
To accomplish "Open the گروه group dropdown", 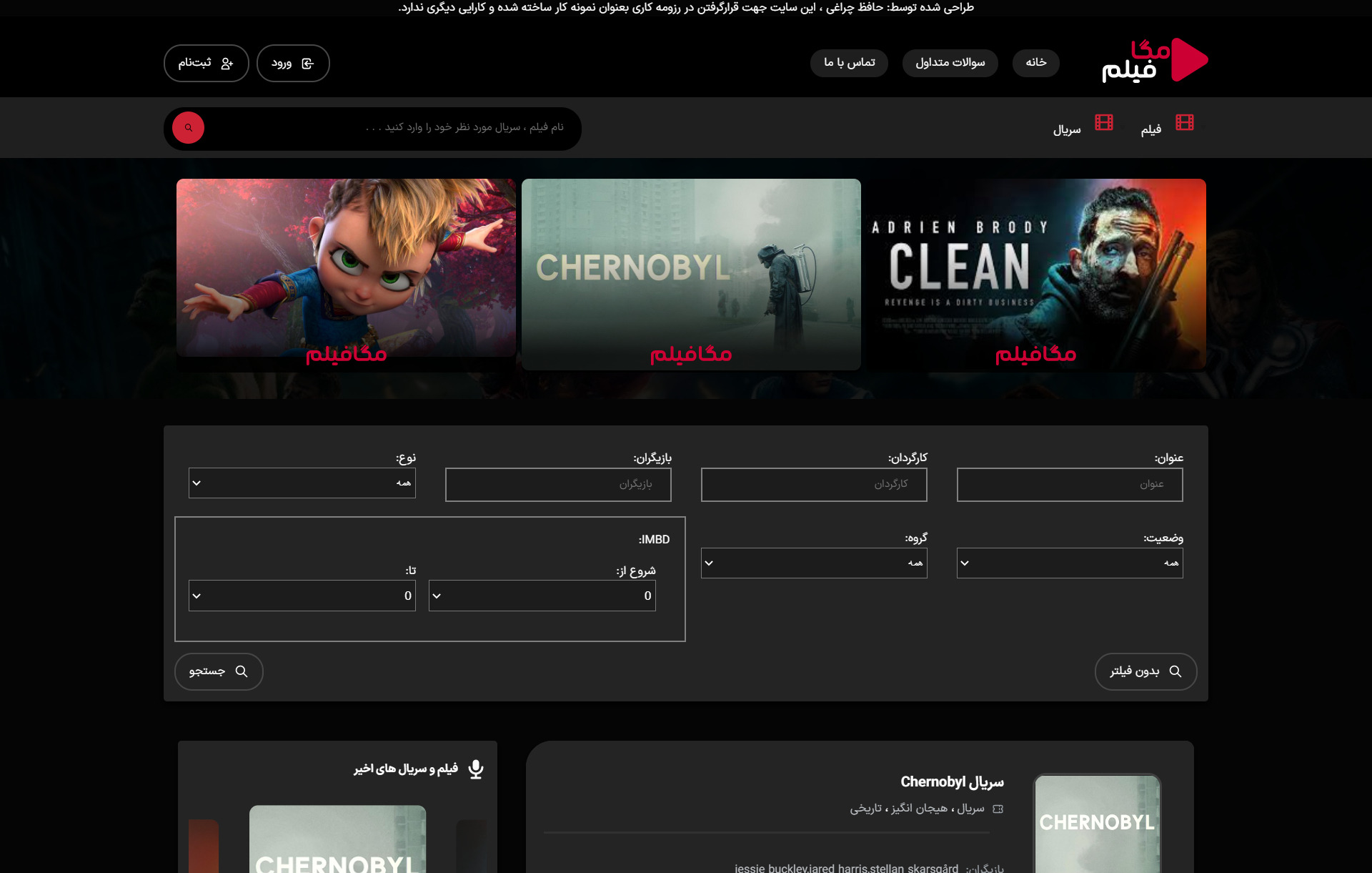I will 814,563.
